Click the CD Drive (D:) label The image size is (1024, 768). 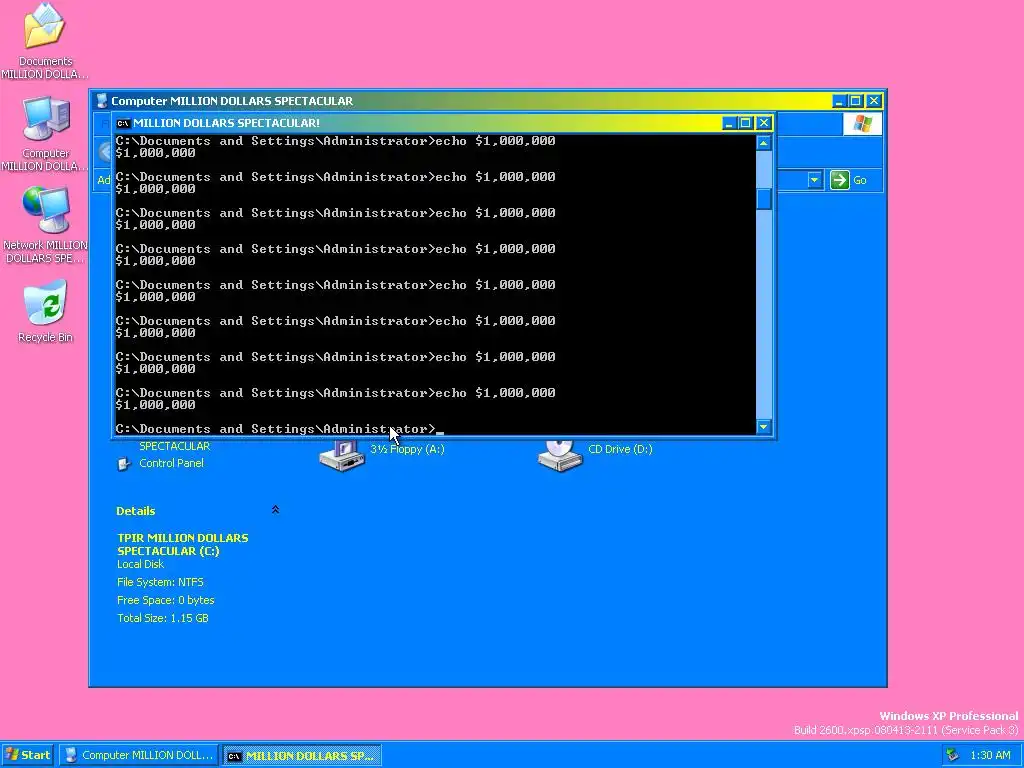pyautogui.click(x=620, y=449)
